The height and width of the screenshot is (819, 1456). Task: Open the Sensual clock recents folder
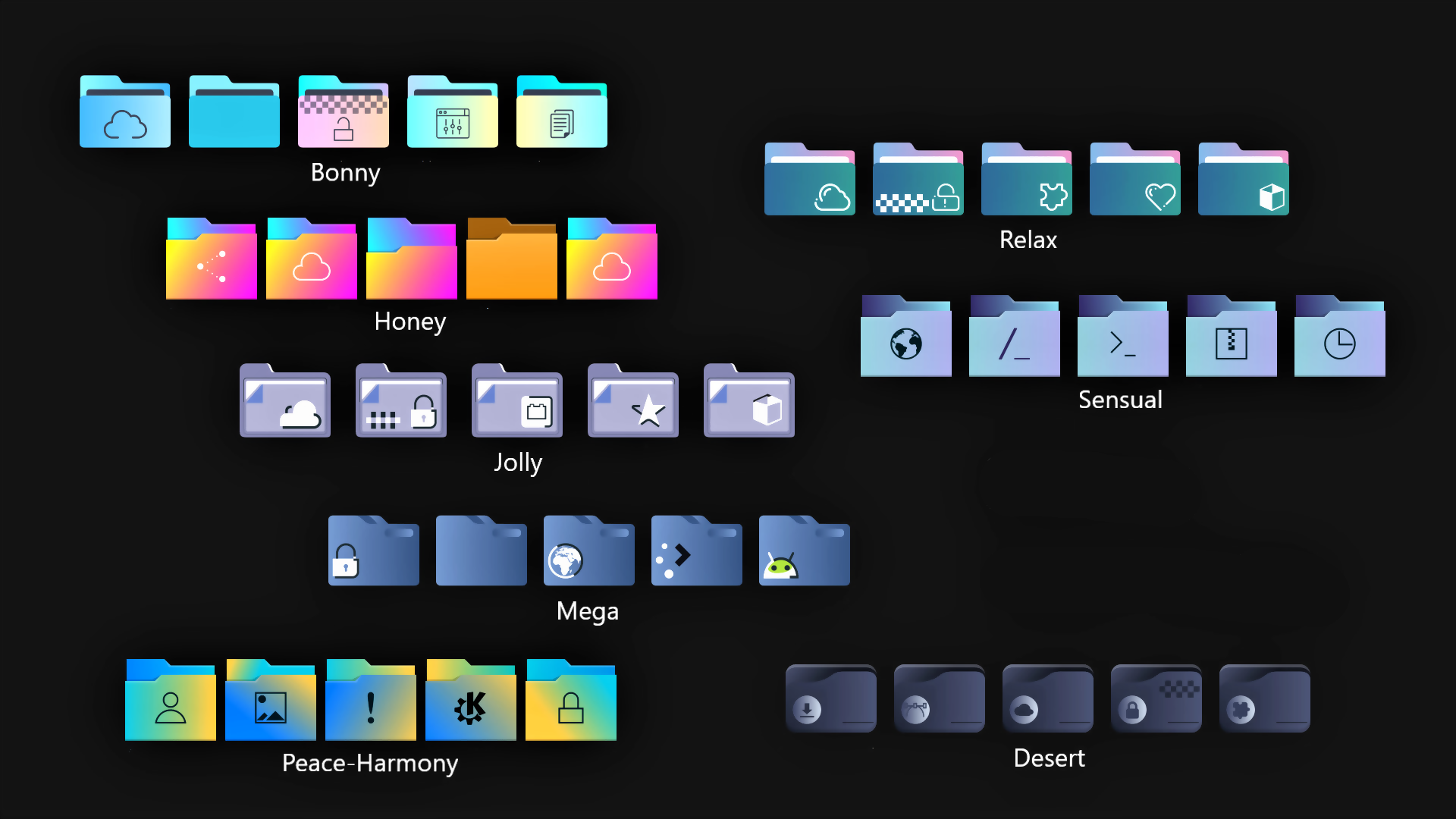click(1338, 337)
